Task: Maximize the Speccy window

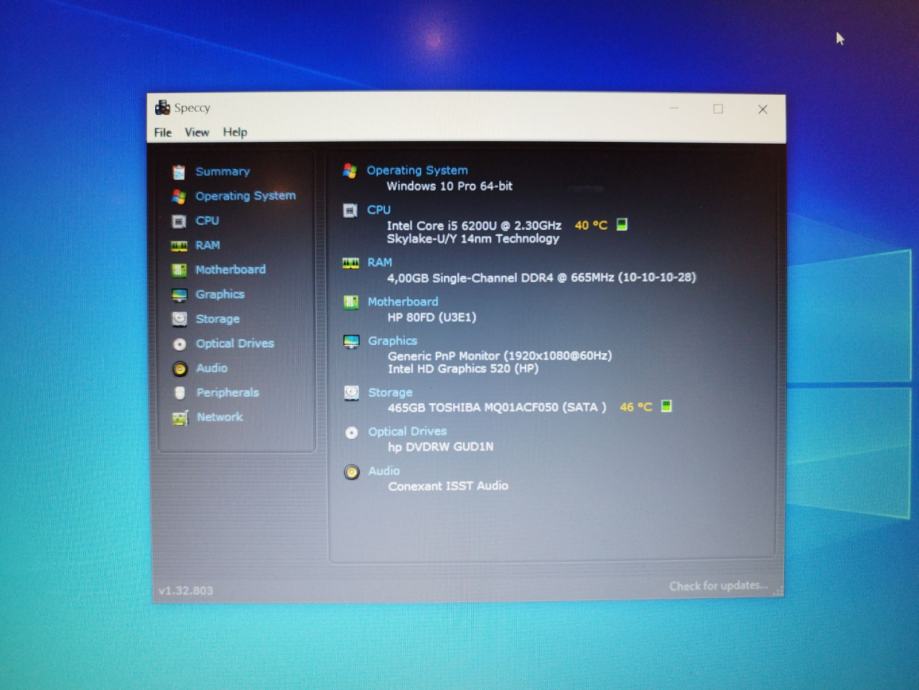Action: pyautogui.click(x=718, y=109)
